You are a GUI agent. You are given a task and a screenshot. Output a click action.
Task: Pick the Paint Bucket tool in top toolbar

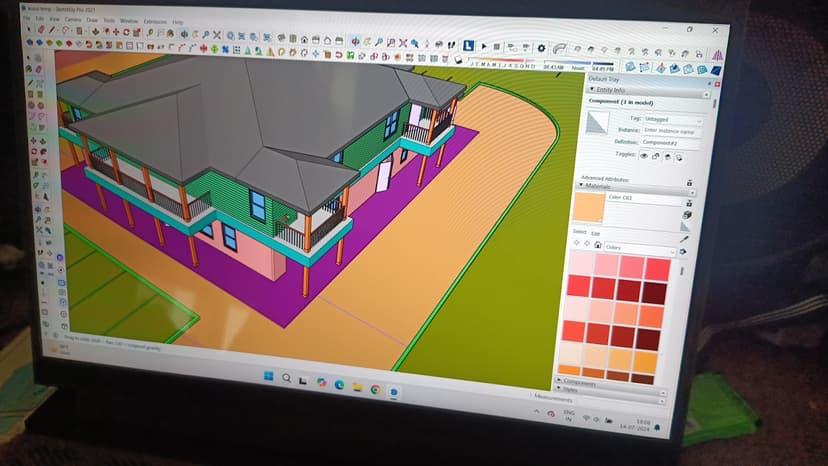[x=171, y=34]
